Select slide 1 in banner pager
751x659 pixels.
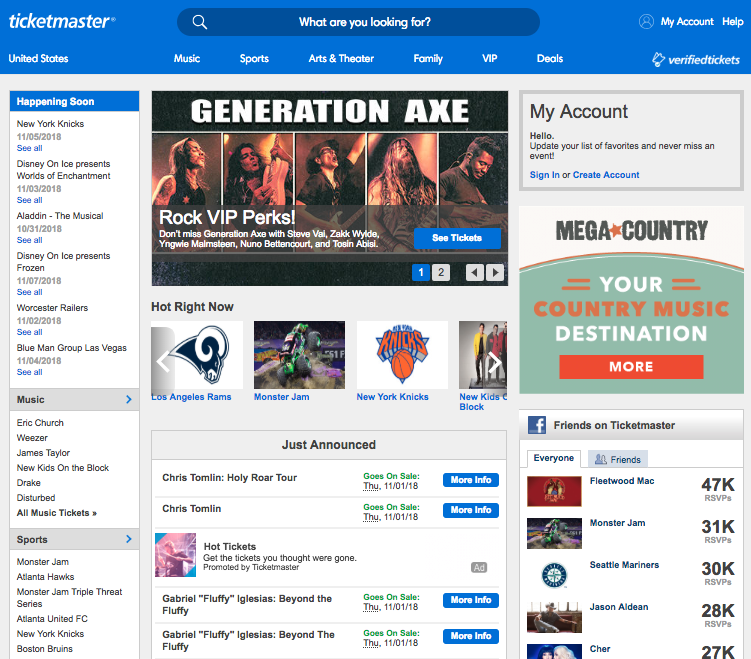pyautogui.click(x=421, y=273)
